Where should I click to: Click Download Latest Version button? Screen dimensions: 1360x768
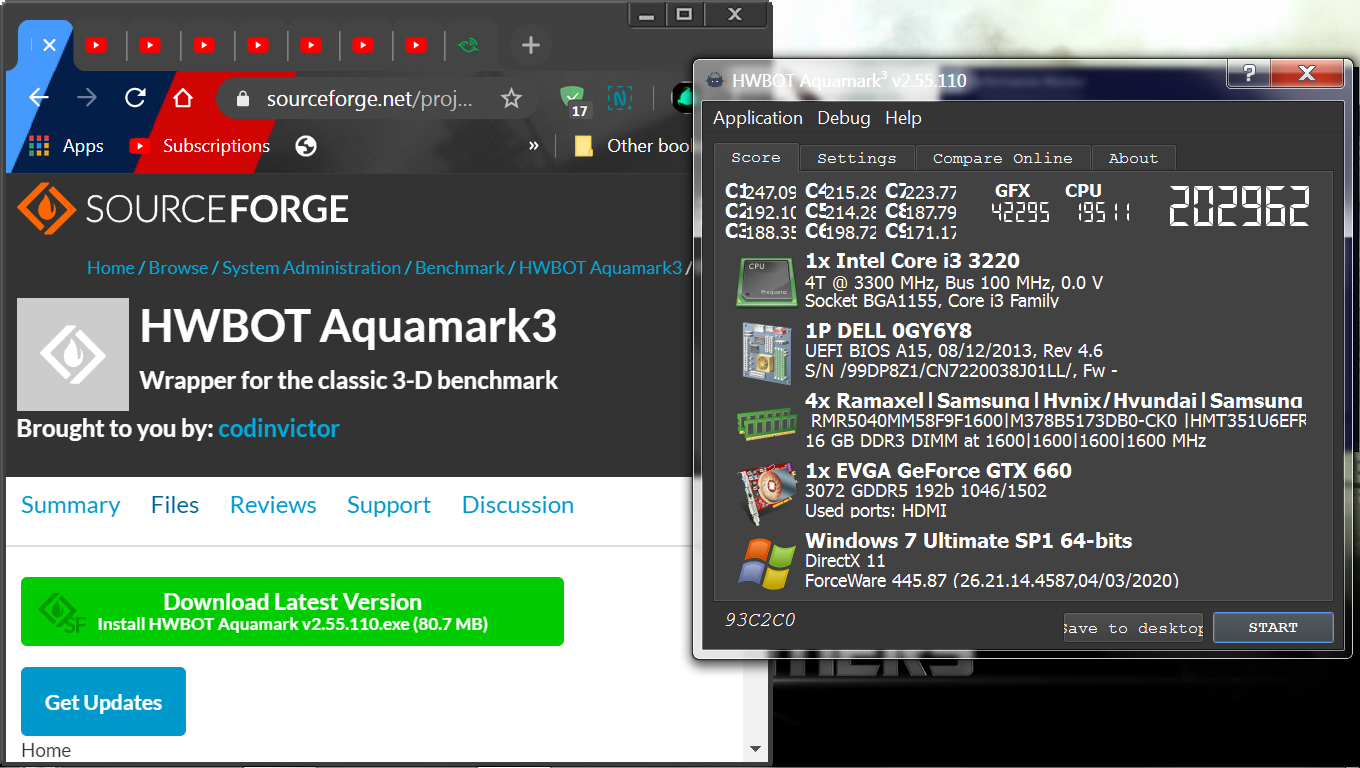[292, 611]
